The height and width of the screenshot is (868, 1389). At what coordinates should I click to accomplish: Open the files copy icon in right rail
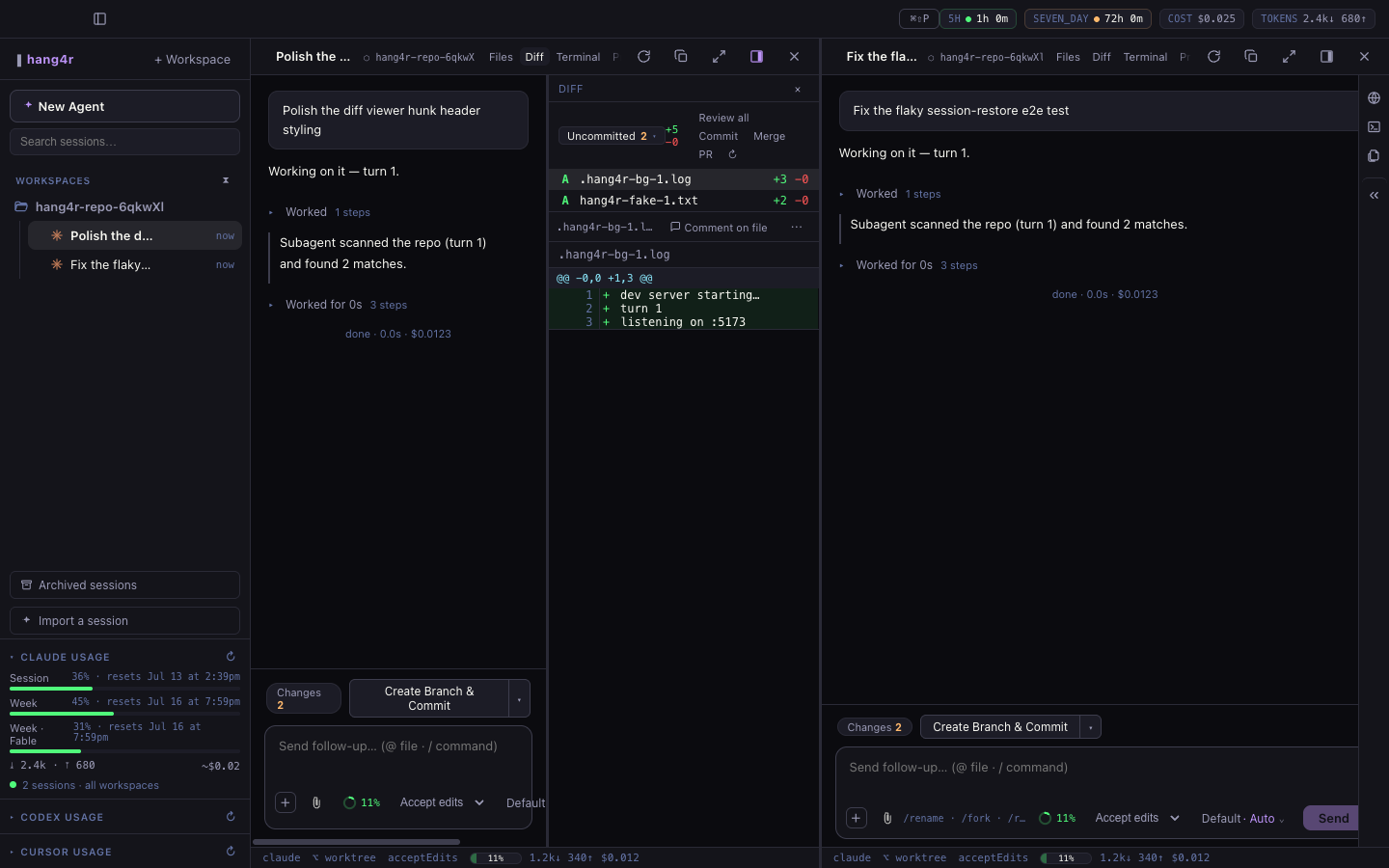[1374, 156]
